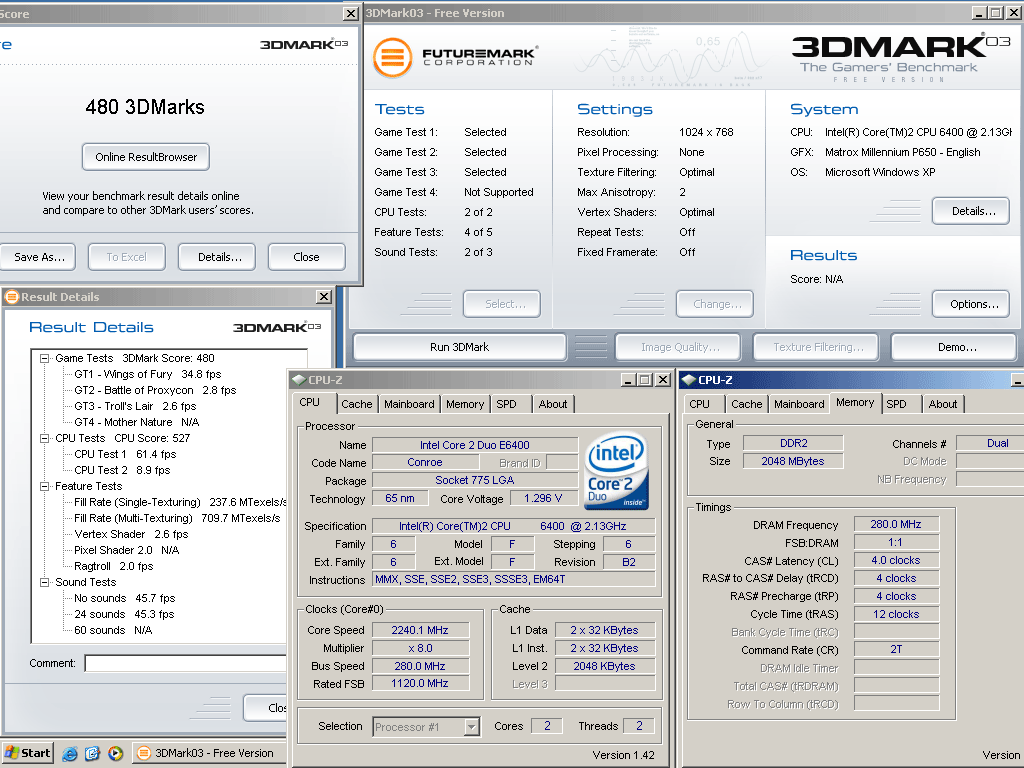The width and height of the screenshot is (1024, 768).
Task: Click the left CPU-Z title bar icon
Action: pos(299,379)
